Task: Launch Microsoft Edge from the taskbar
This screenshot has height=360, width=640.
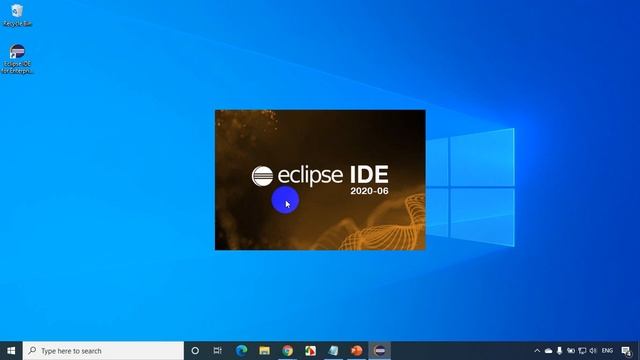Action: 242,351
